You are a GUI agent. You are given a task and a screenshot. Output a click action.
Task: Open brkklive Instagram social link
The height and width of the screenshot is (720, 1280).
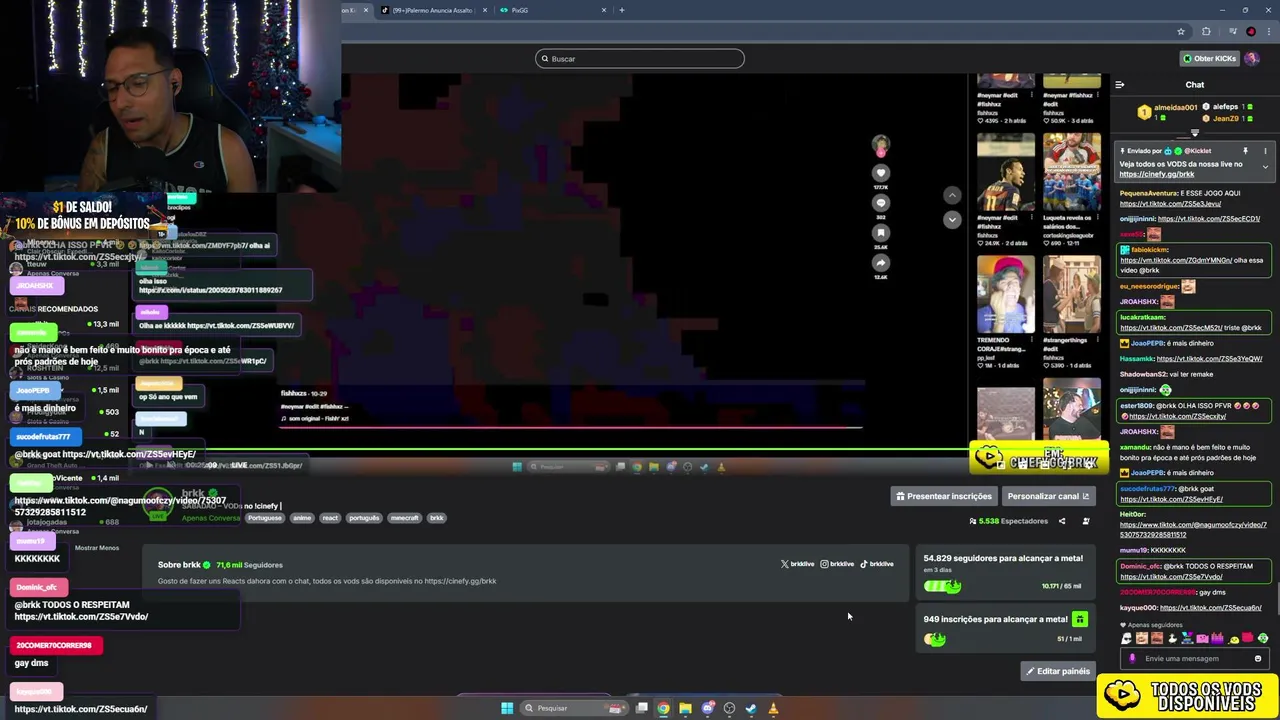pyautogui.click(x=837, y=564)
